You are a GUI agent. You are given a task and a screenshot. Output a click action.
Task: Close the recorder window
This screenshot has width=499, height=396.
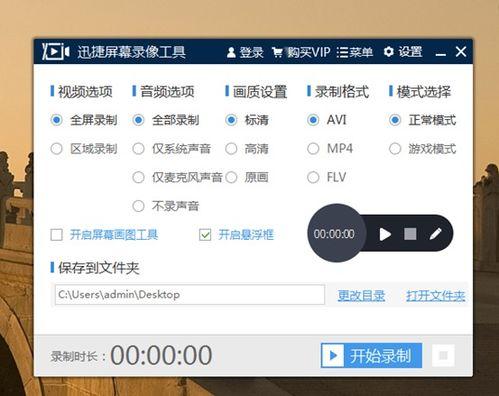point(461,52)
